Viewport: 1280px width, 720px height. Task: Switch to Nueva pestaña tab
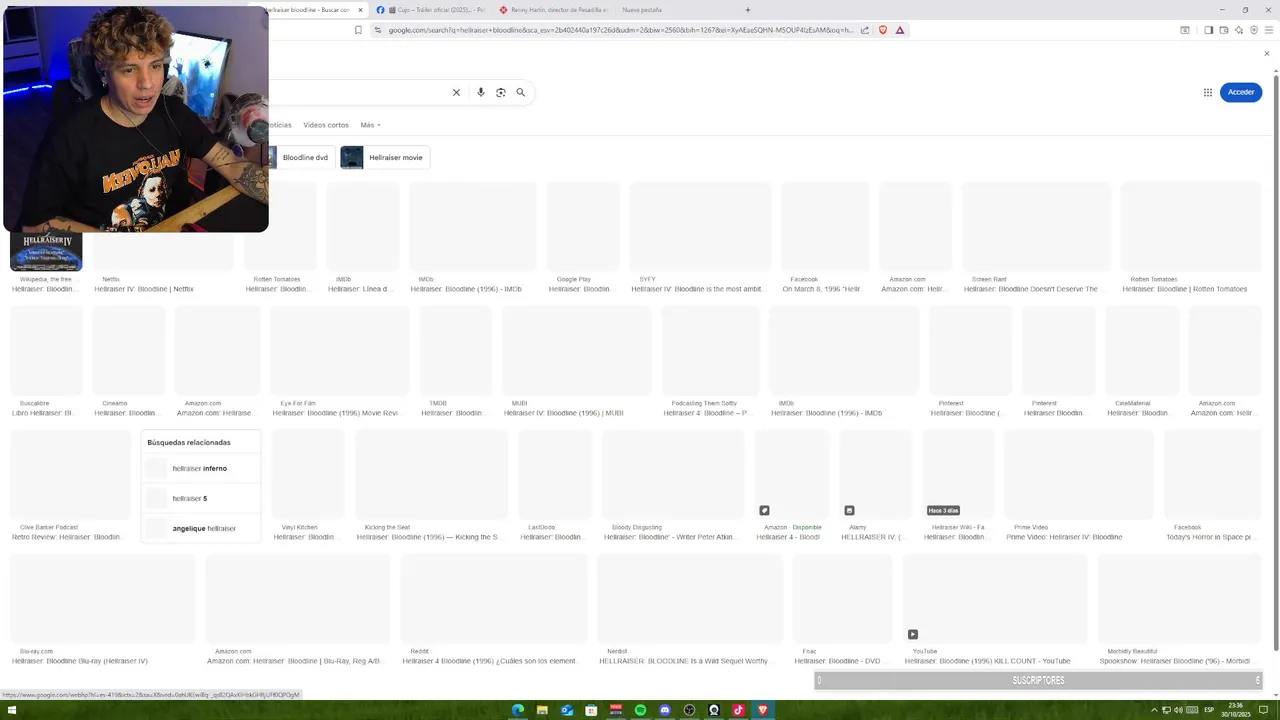642,10
